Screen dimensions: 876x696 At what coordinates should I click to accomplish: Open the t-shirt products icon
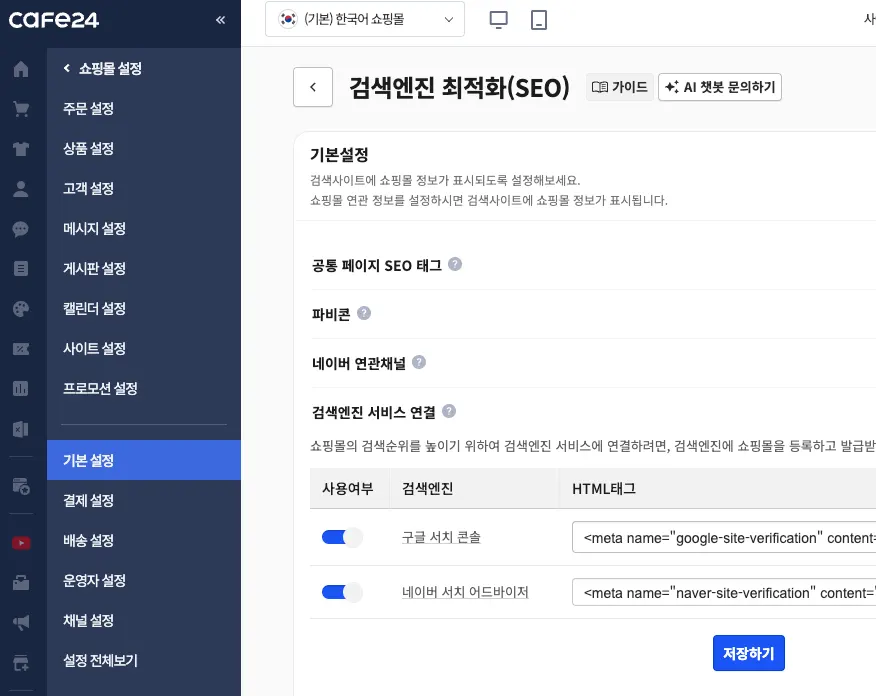(x=21, y=149)
